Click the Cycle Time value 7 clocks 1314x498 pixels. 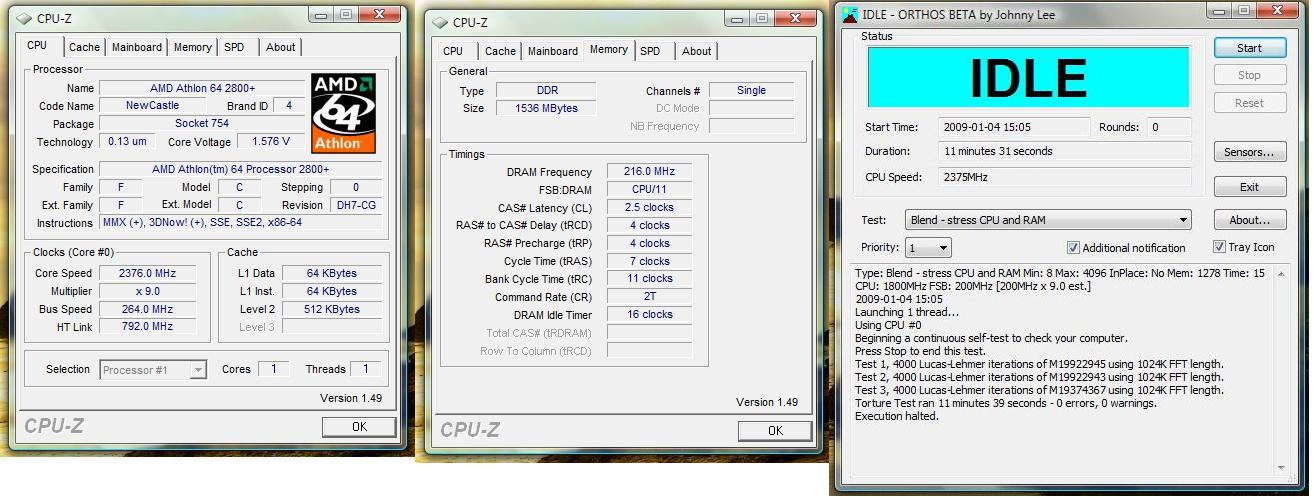tap(649, 261)
